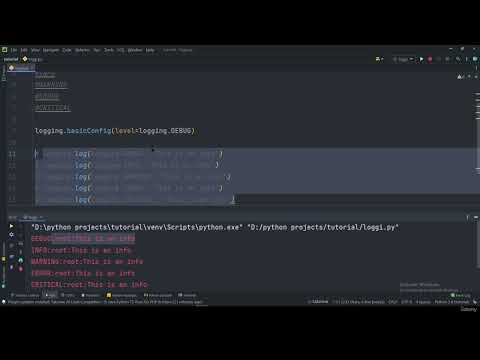The image size is (480, 360).
Task: Open the Edit menu
Action: (x=24, y=50)
